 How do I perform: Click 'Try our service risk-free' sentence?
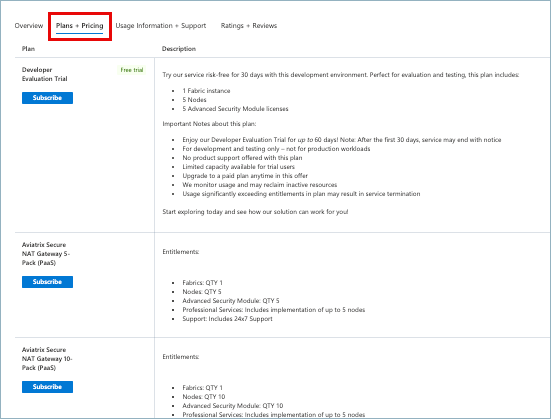341,75
